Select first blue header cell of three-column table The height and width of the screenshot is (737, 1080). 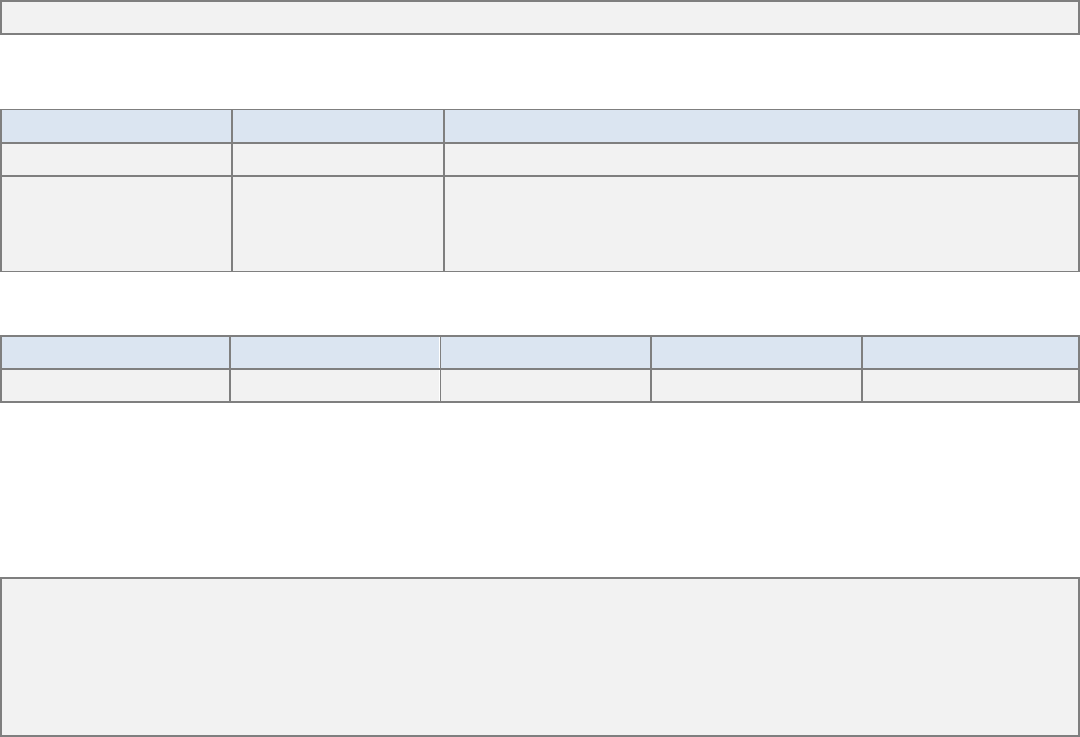(116, 126)
